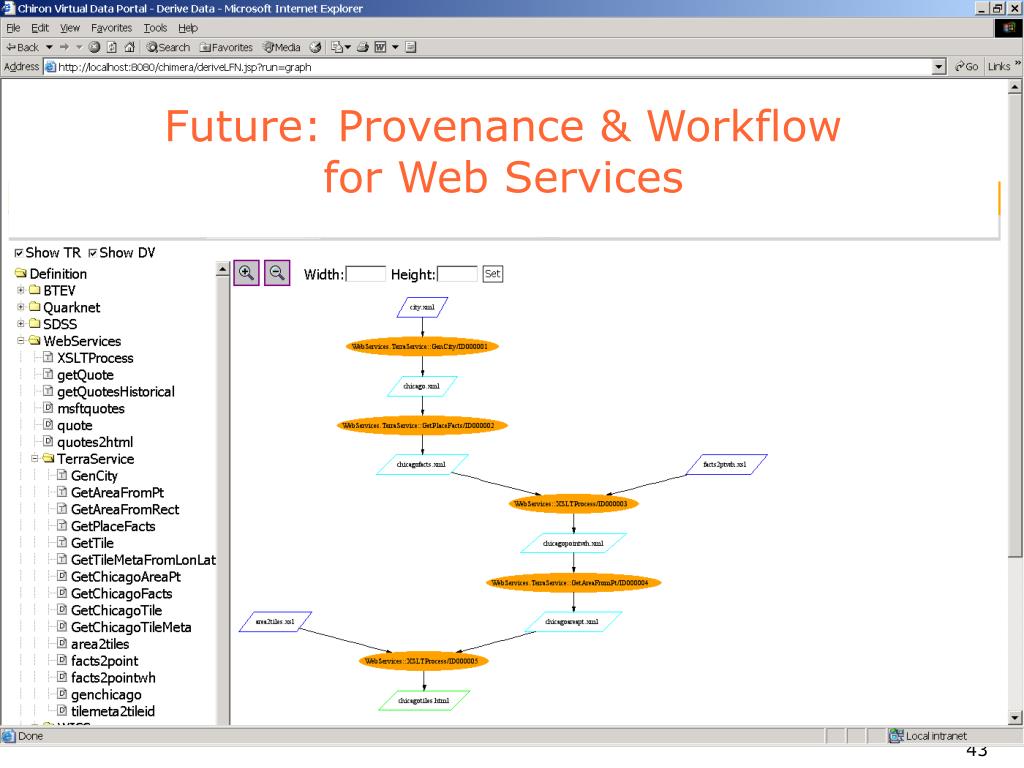This screenshot has width=1024, height=768.
Task: Expand the Quarknet folder
Action: point(20,306)
